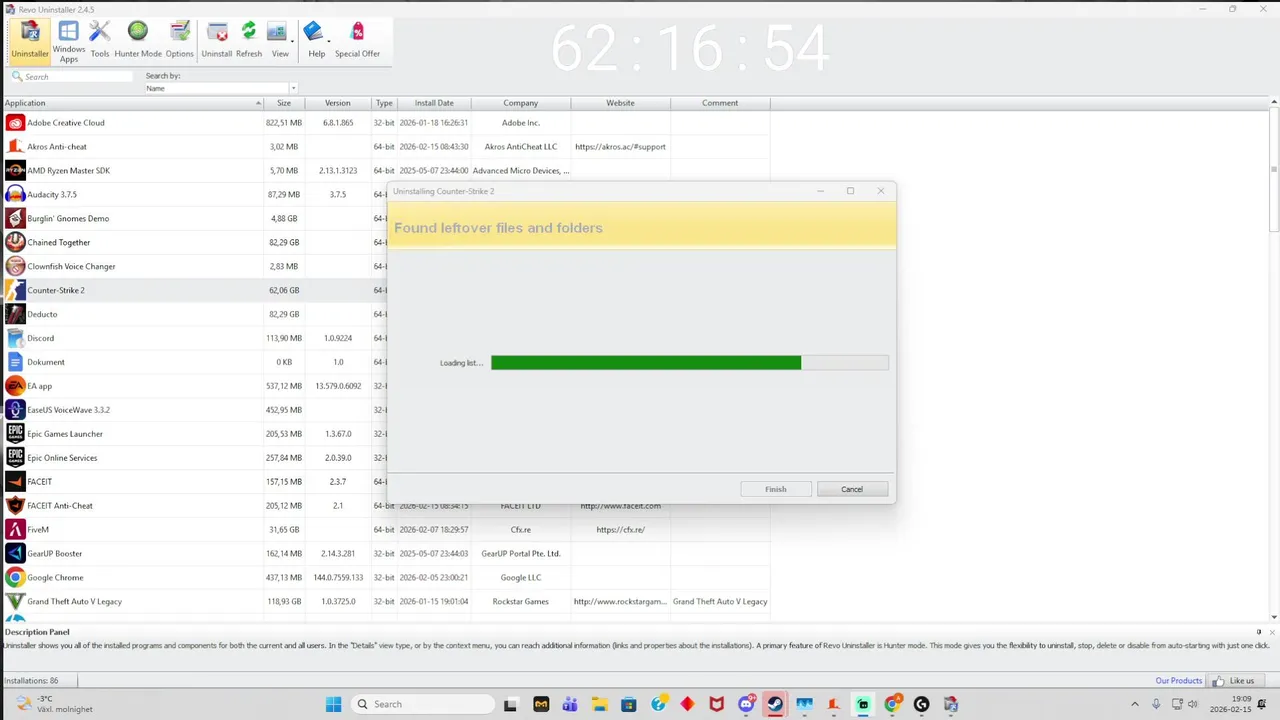Sort by the Company column header
Screen dimensions: 1280x720
(x=521, y=103)
